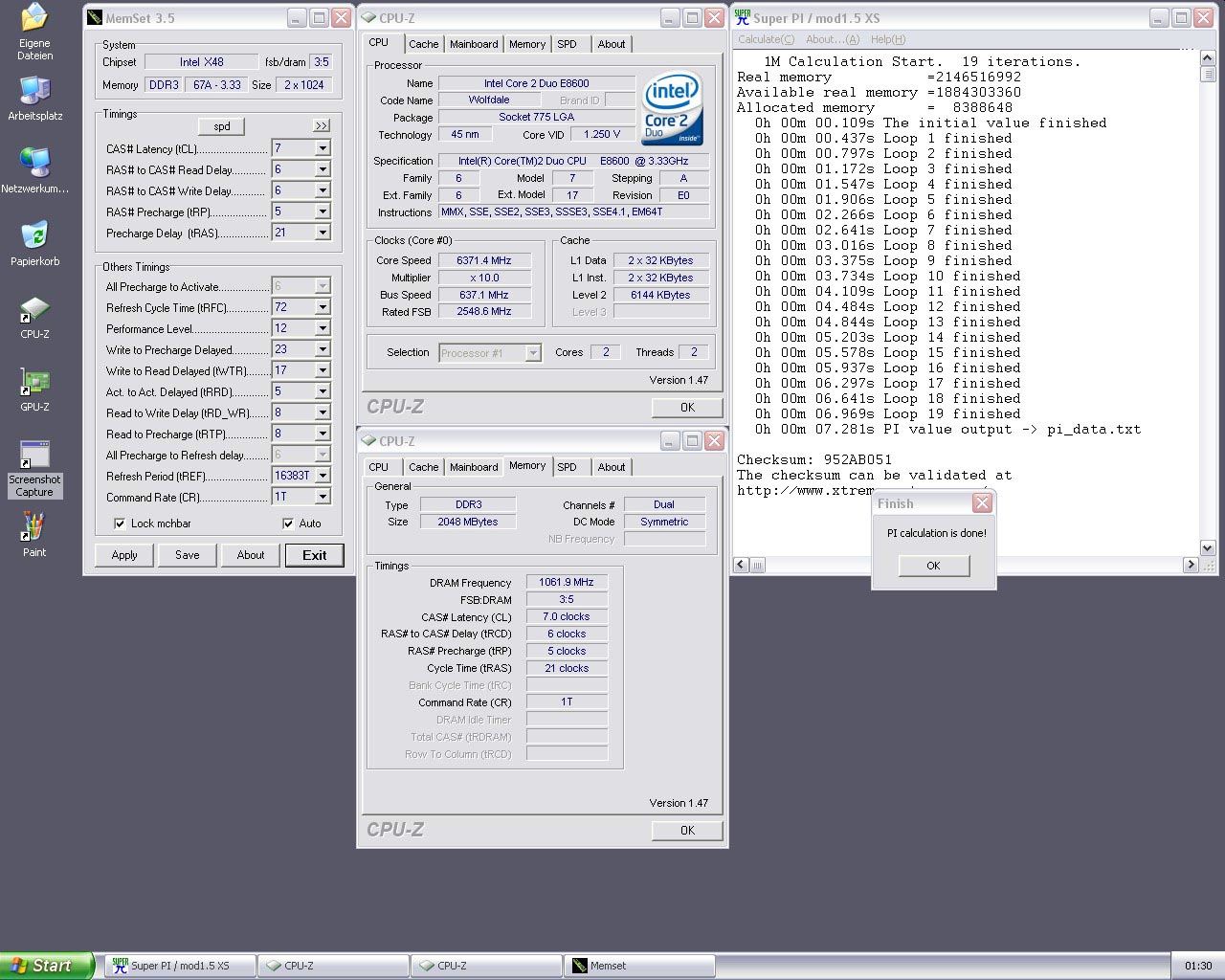
Task: Open the Read to Precharge (tRTP) dropdown
Action: (323, 434)
